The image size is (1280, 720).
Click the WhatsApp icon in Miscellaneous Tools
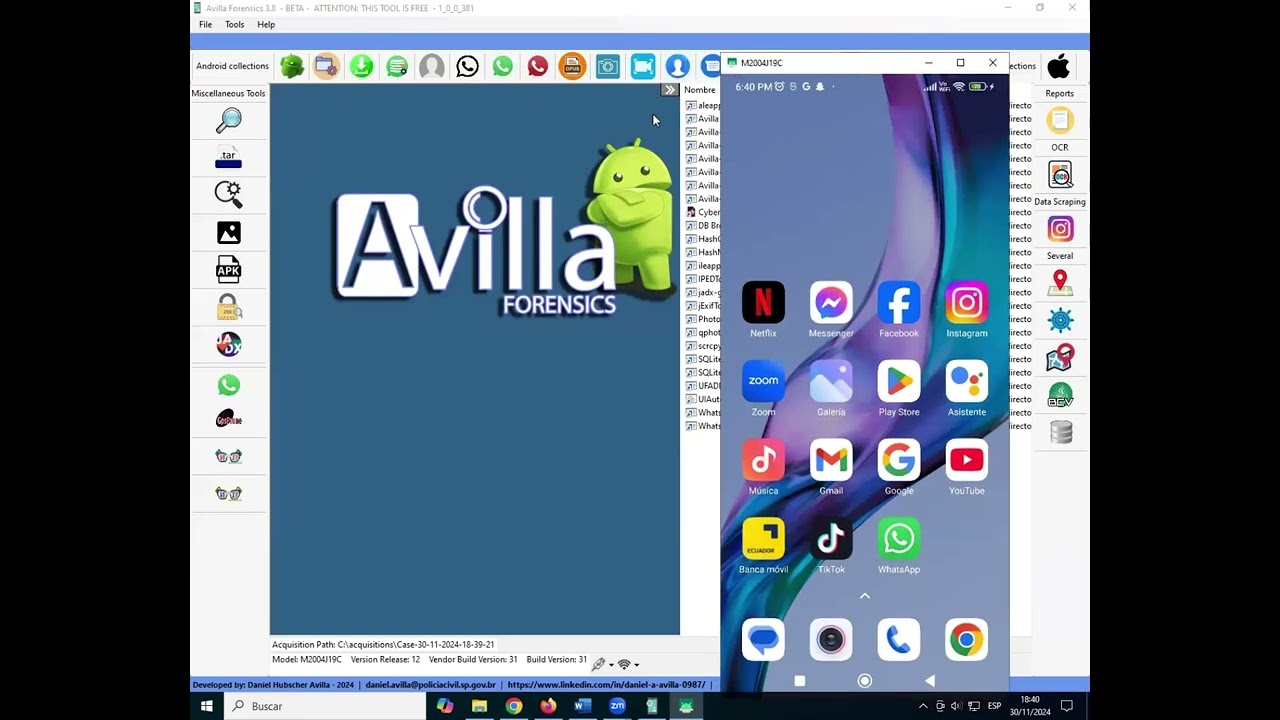point(229,385)
